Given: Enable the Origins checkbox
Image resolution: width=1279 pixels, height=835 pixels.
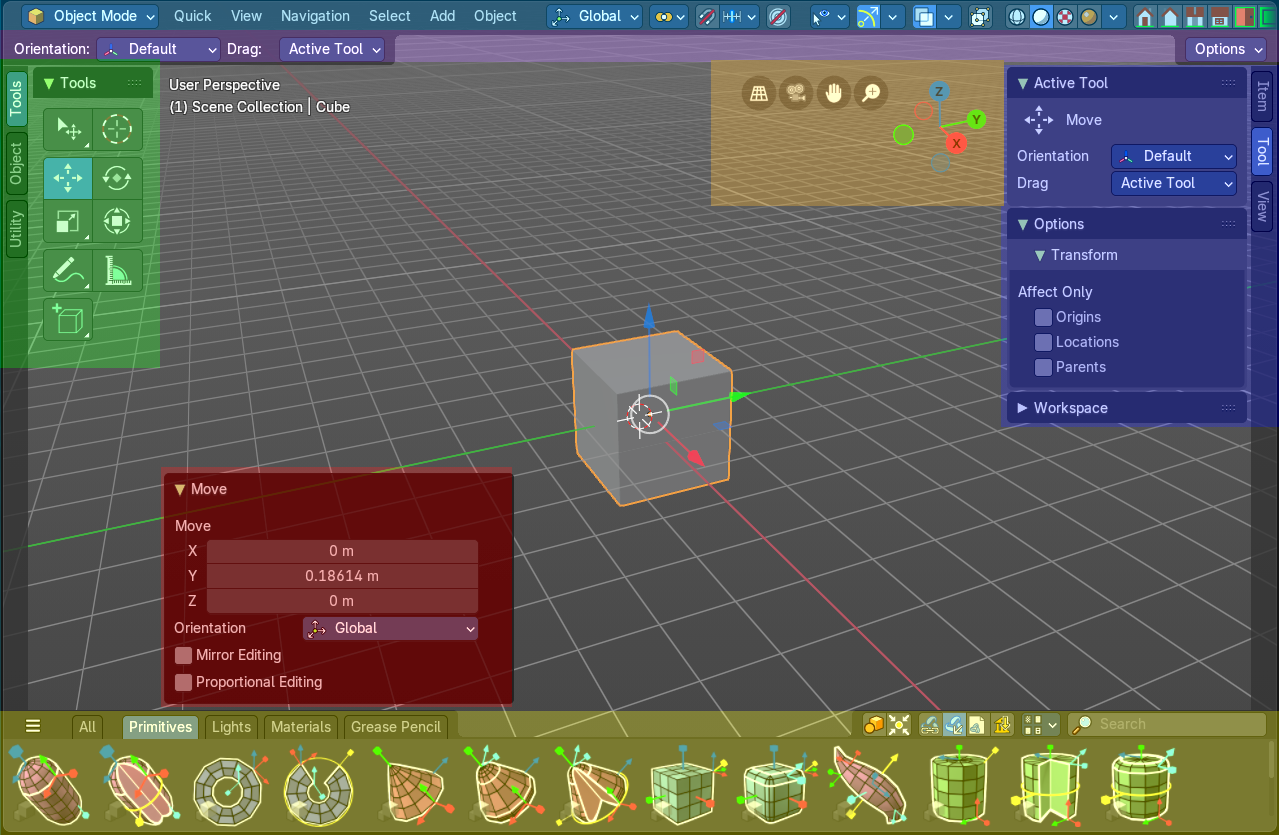Looking at the screenshot, I should [x=1043, y=317].
